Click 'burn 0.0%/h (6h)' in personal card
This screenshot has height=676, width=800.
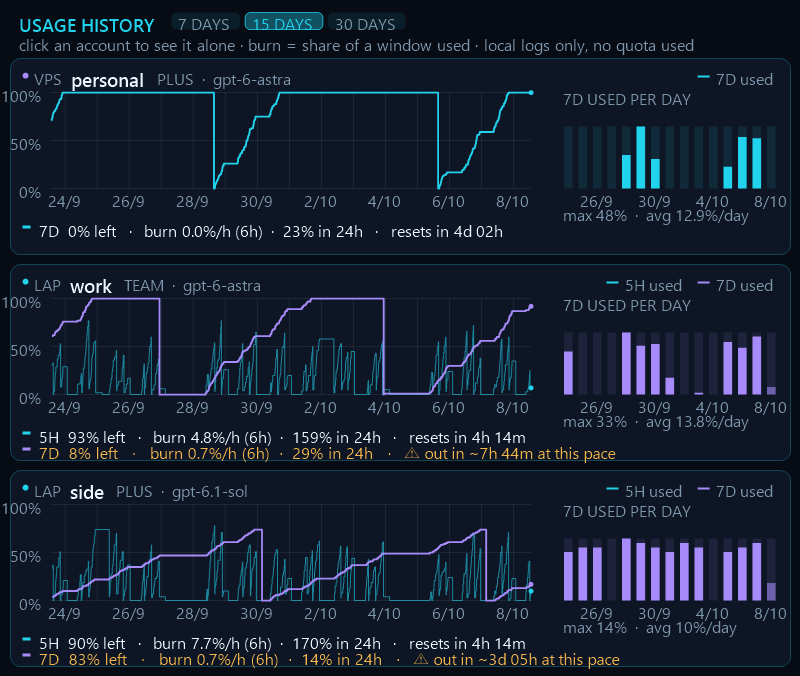203,232
